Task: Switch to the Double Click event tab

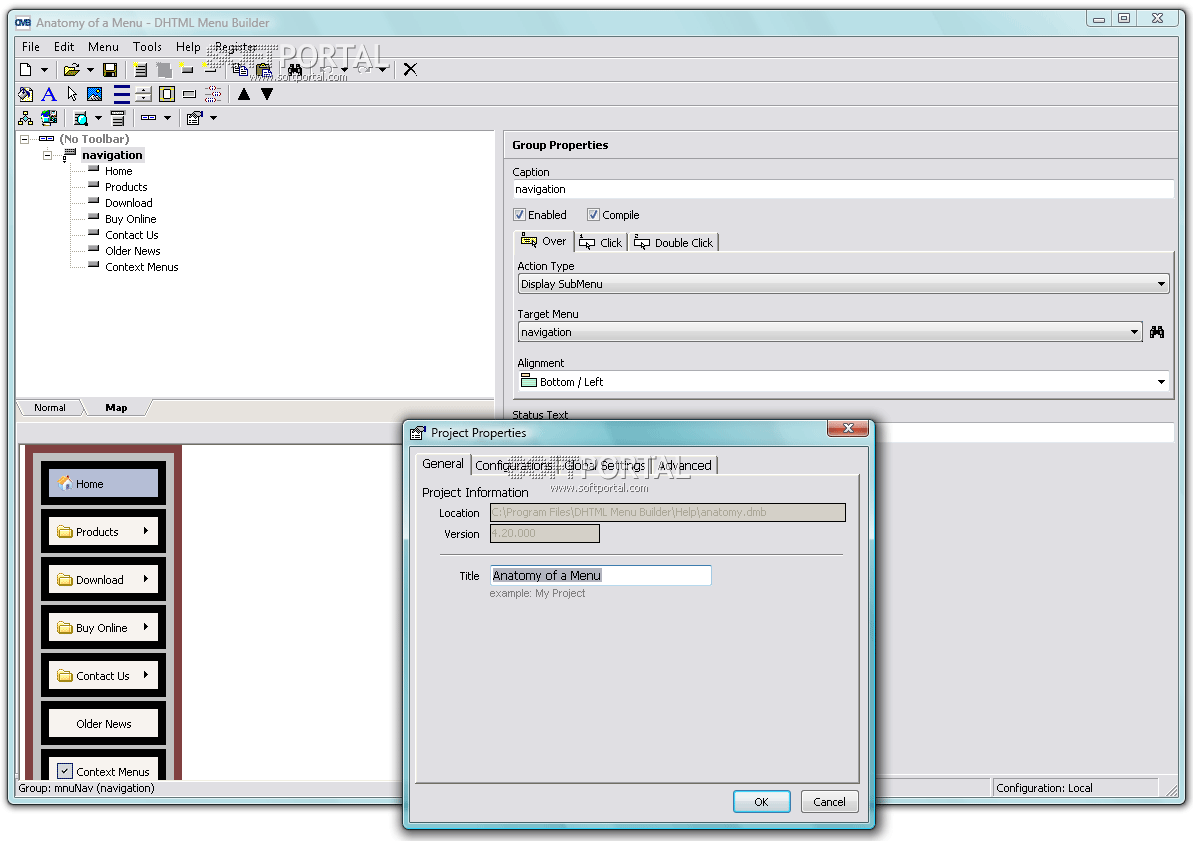Action: click(673, 243)
